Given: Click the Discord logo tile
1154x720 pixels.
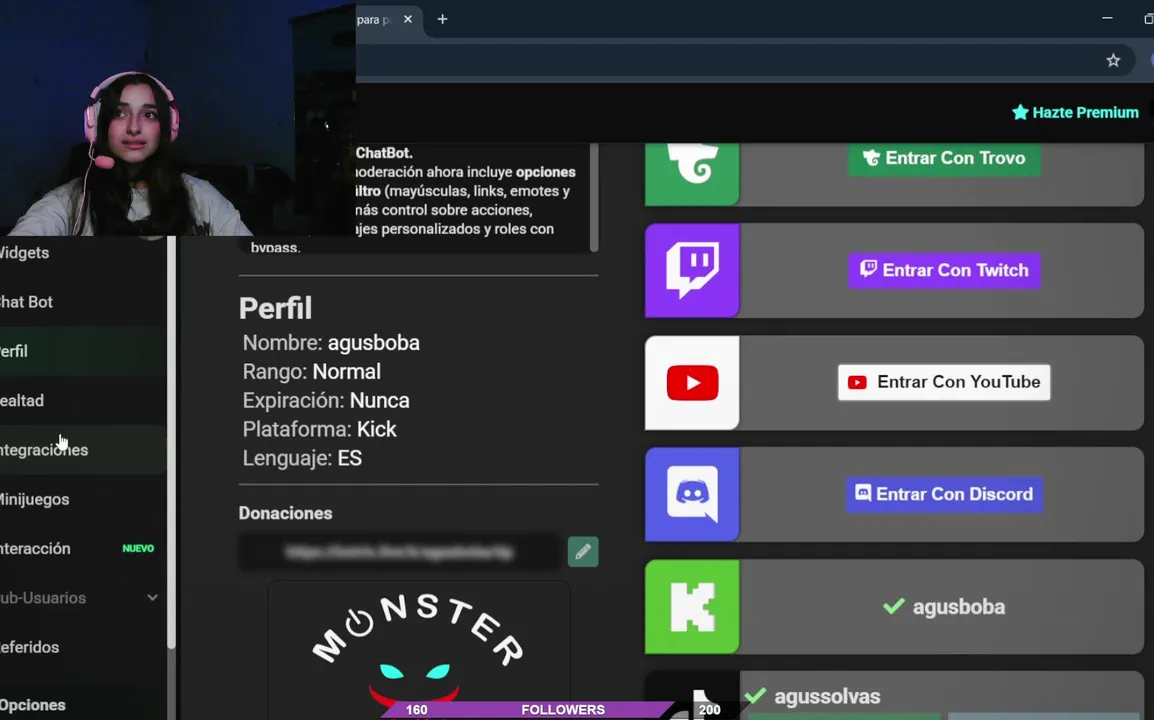Looking at the screenshot, I should click(x=692, y=495).
